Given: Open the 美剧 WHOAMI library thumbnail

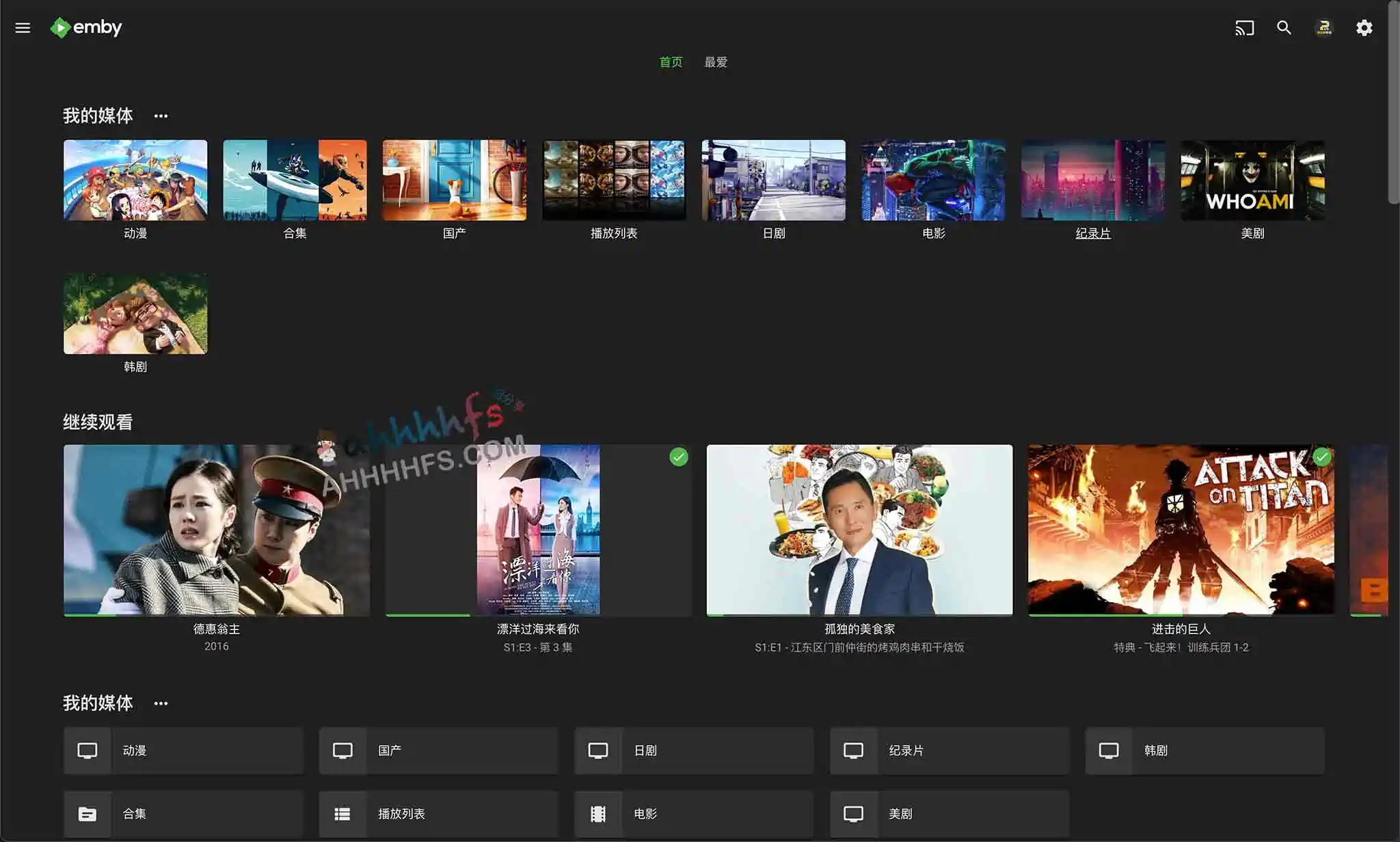Looking at the screenshot, I should point(1252,180).
